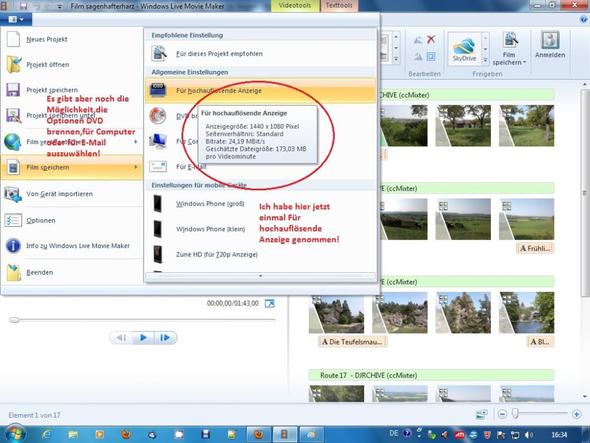Viewport: 590px width, 443px height.
Task: Switch to the Texttools tab
Action: 339,6
